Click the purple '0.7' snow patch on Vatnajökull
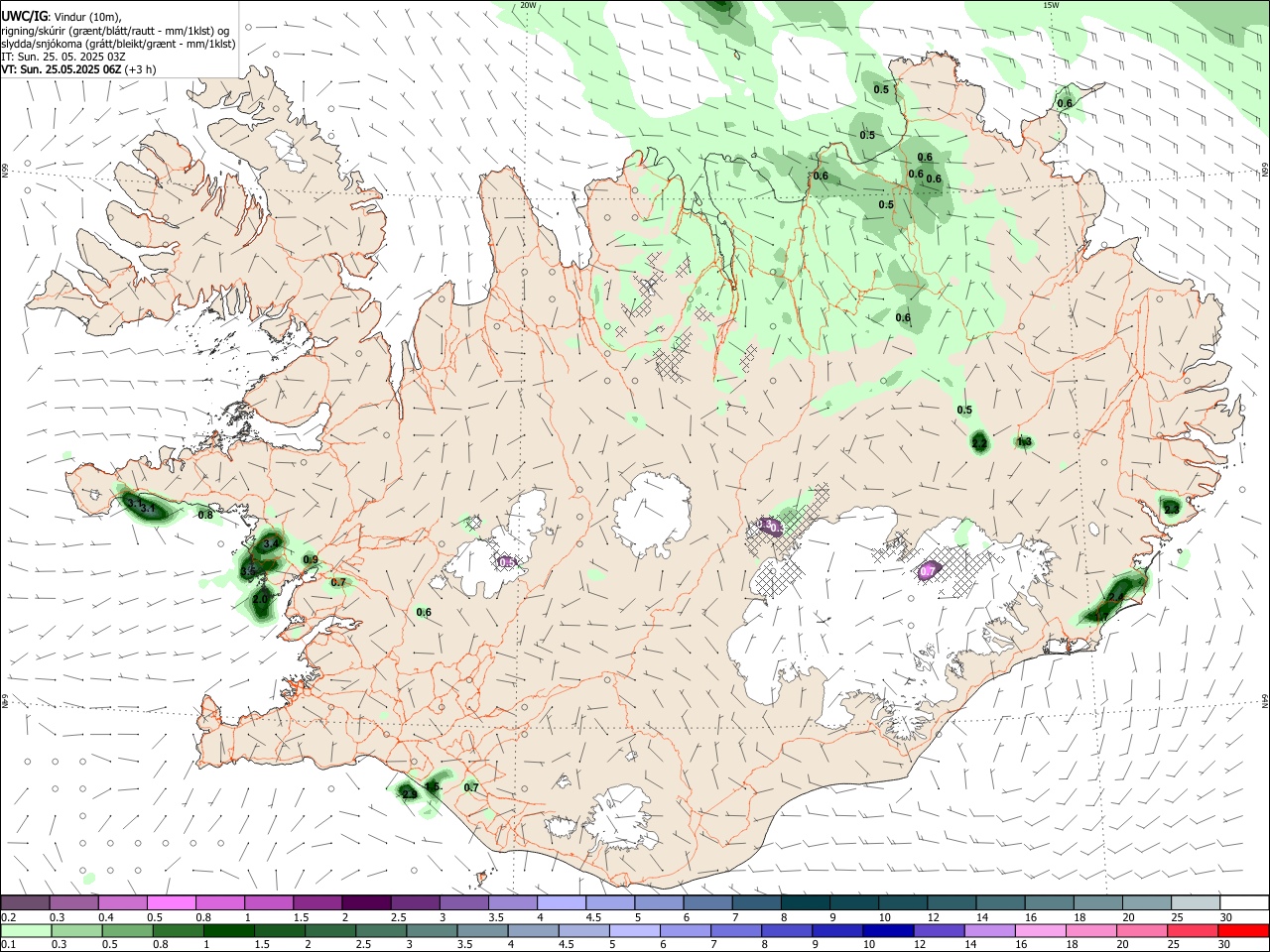Viewport: 1270px width, 952px height. pos(929,570)
